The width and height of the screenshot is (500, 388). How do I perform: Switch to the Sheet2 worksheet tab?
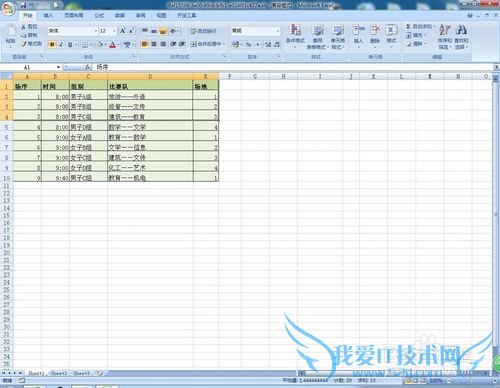tap(59, 373)
